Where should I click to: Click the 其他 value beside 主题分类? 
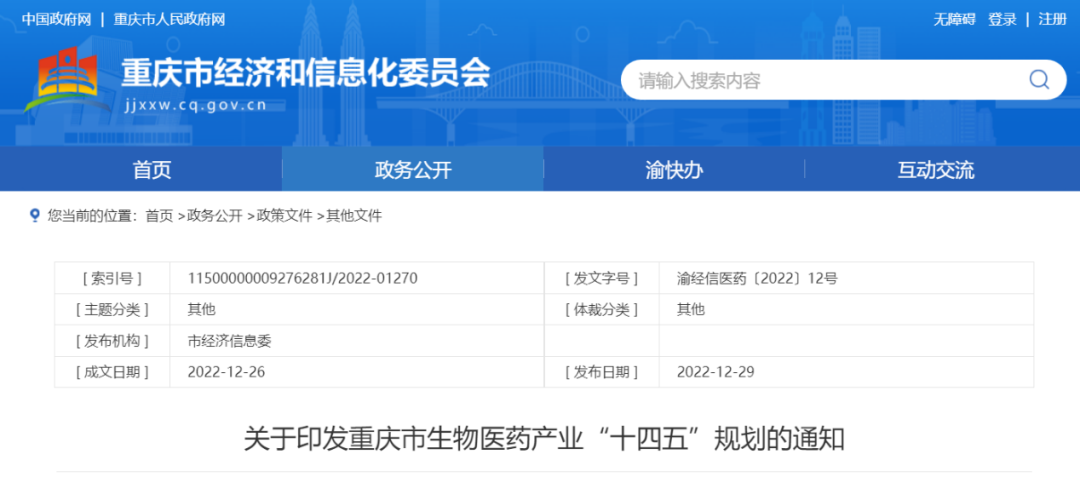click(x=201, y=310)
